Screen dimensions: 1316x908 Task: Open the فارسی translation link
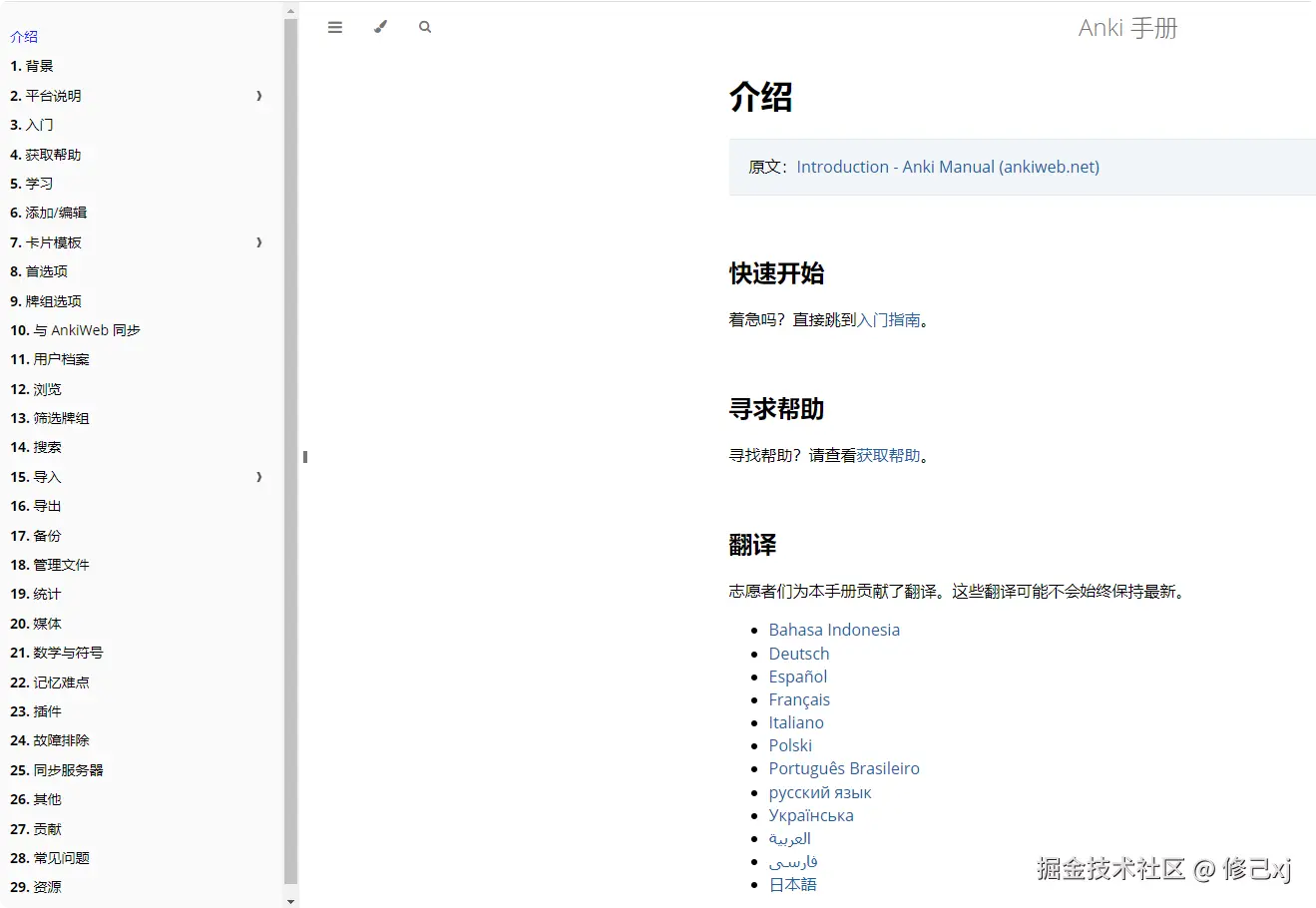coord(793,861)
